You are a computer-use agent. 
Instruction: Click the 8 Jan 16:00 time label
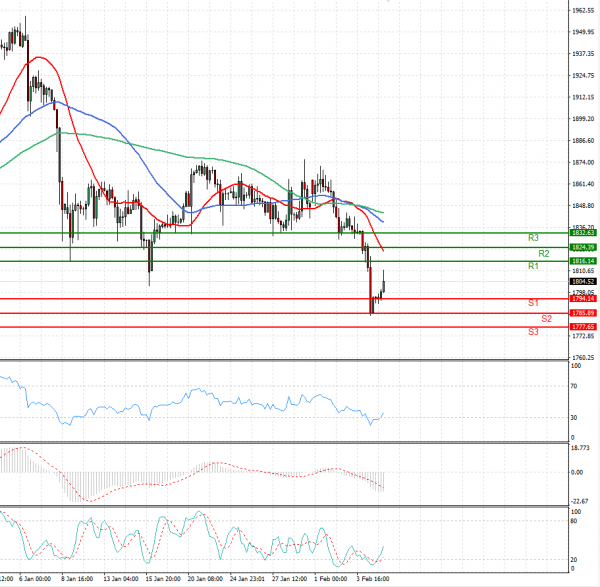[77, 579]
